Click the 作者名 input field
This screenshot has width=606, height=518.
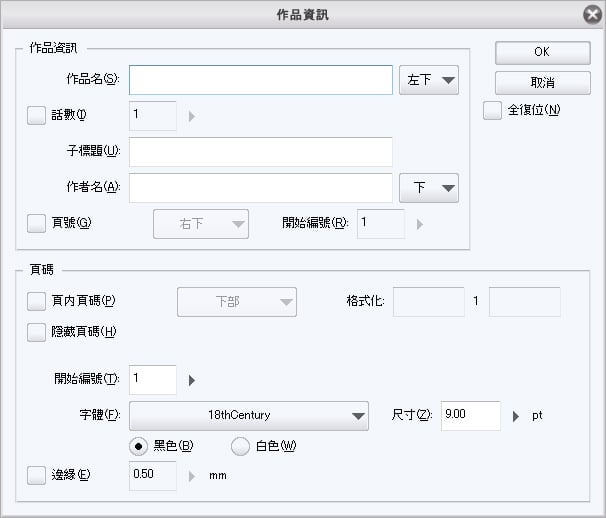pos(260,188)
